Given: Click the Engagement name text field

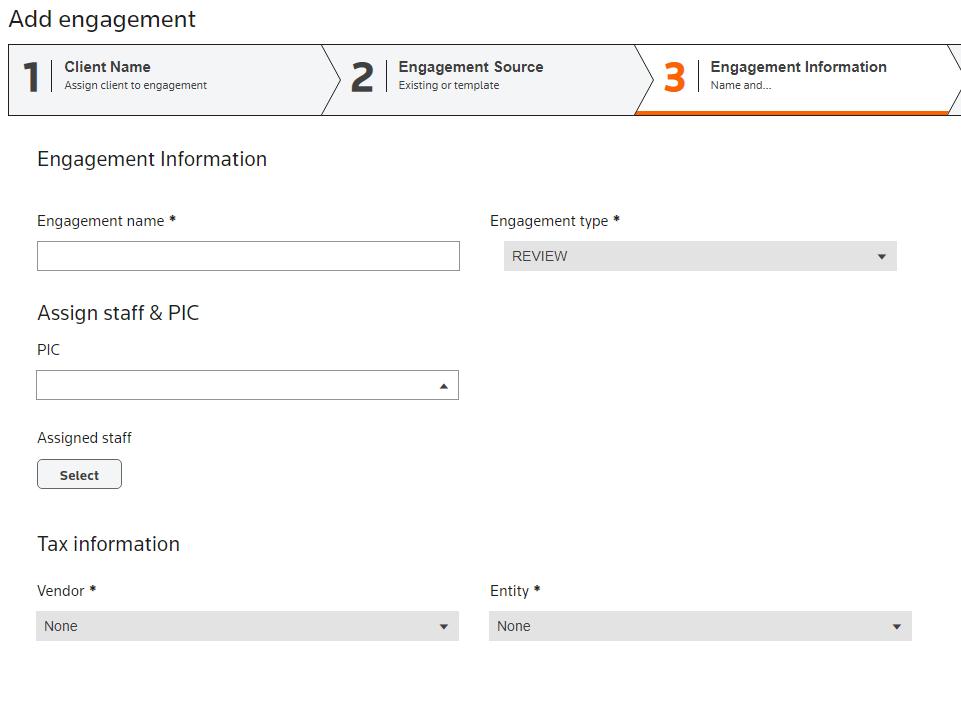Looking at the screenshot, I should point(248,256).
